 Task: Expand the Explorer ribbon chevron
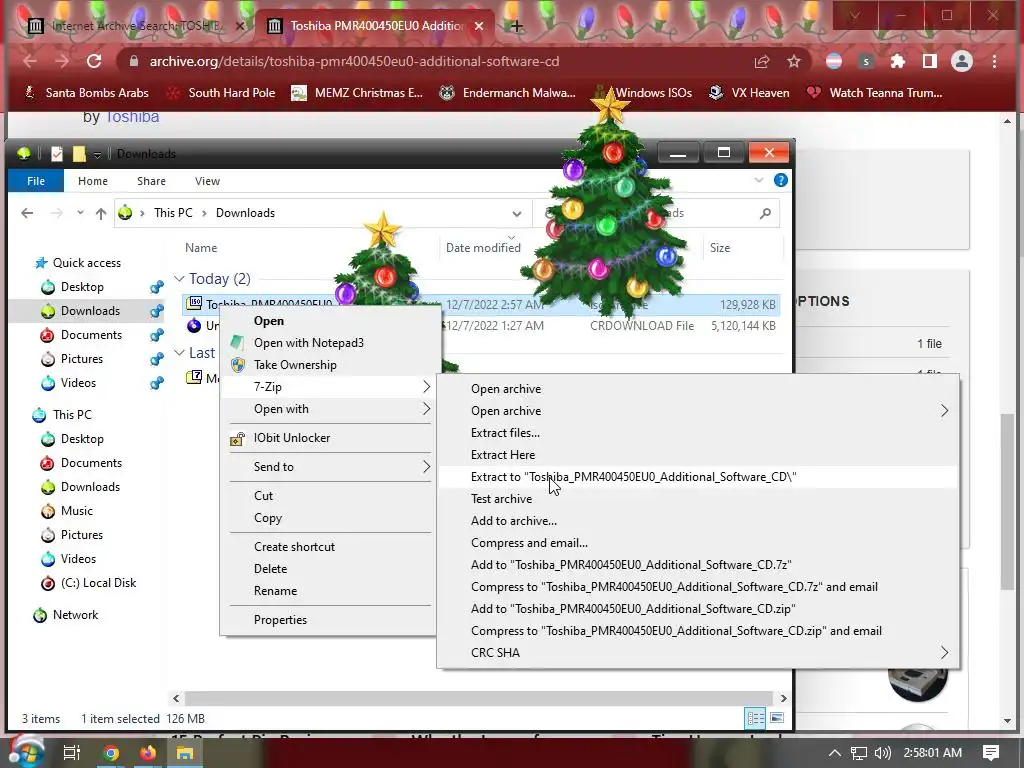pyautogui.click(x=758, y=180)
